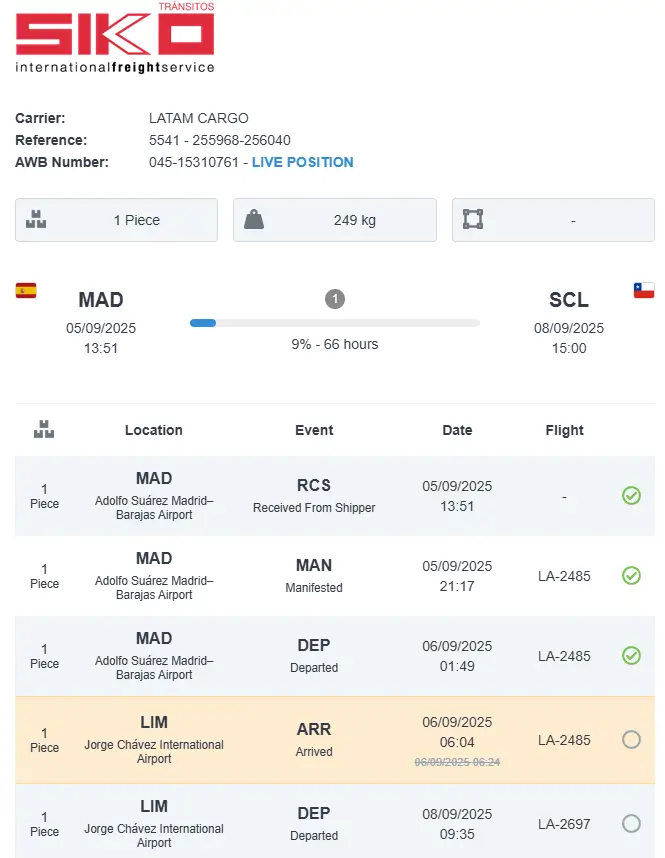Screen dimensions: 665x858
Task: Click green check for MAN Manifested event
Action: [x=631, y=575]
